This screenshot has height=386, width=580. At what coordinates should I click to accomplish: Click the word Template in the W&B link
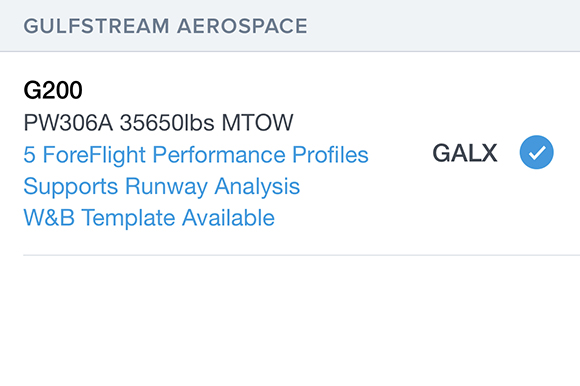pos(128,217)
